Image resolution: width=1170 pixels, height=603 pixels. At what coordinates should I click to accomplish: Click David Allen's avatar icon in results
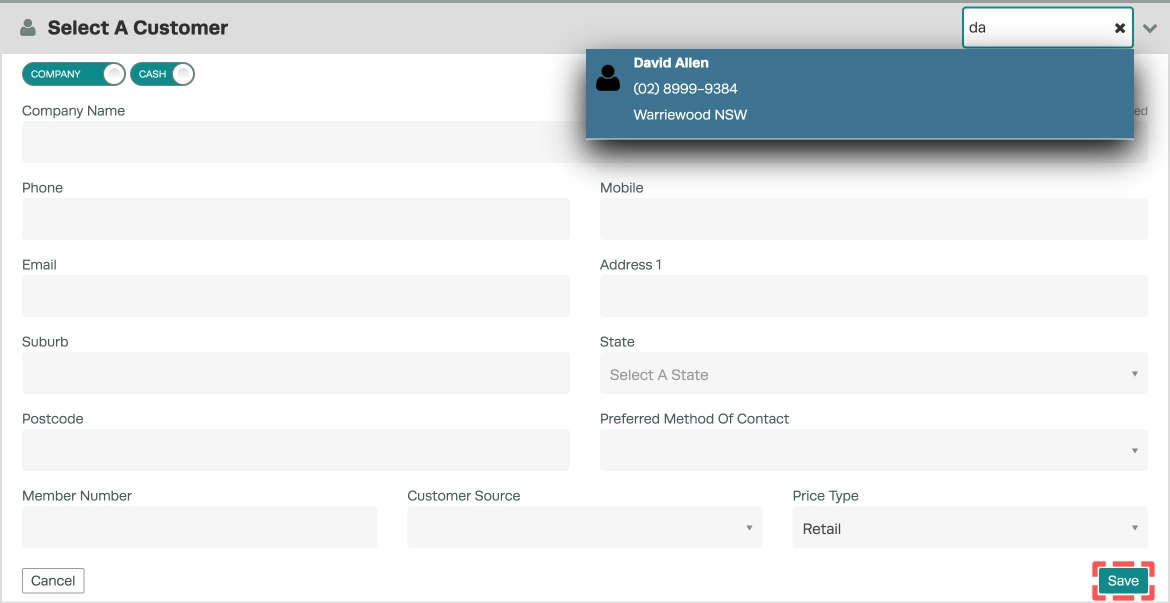608,78
